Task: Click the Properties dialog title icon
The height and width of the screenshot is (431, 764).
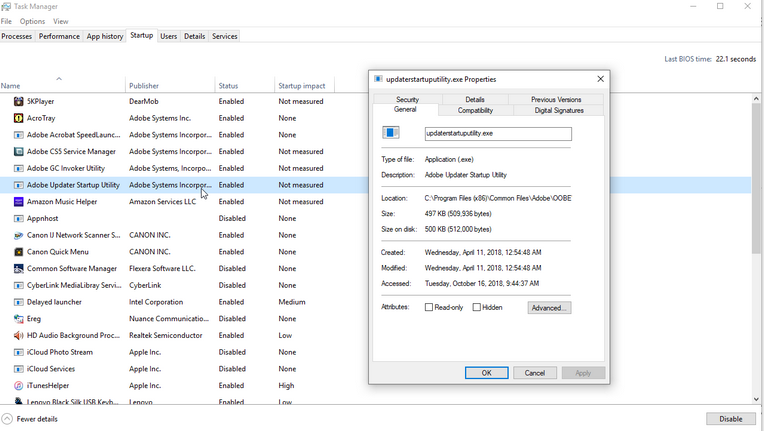Action: click(x=378, y=79)
